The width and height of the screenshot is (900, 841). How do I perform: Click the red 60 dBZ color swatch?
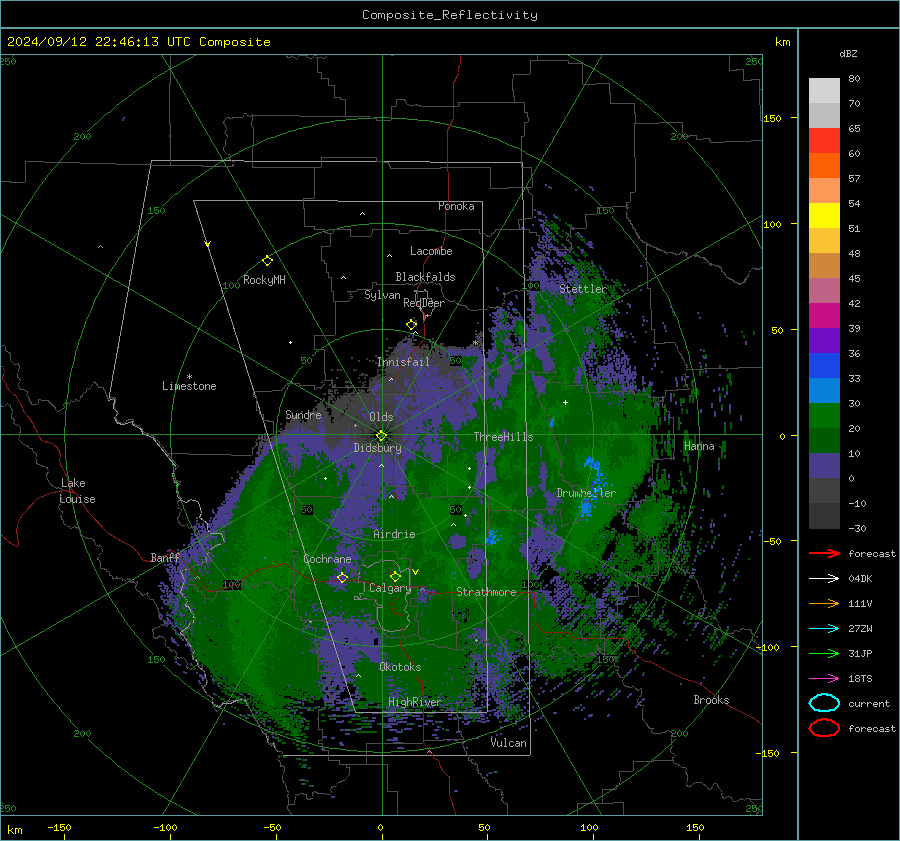[x=824, y=141]
